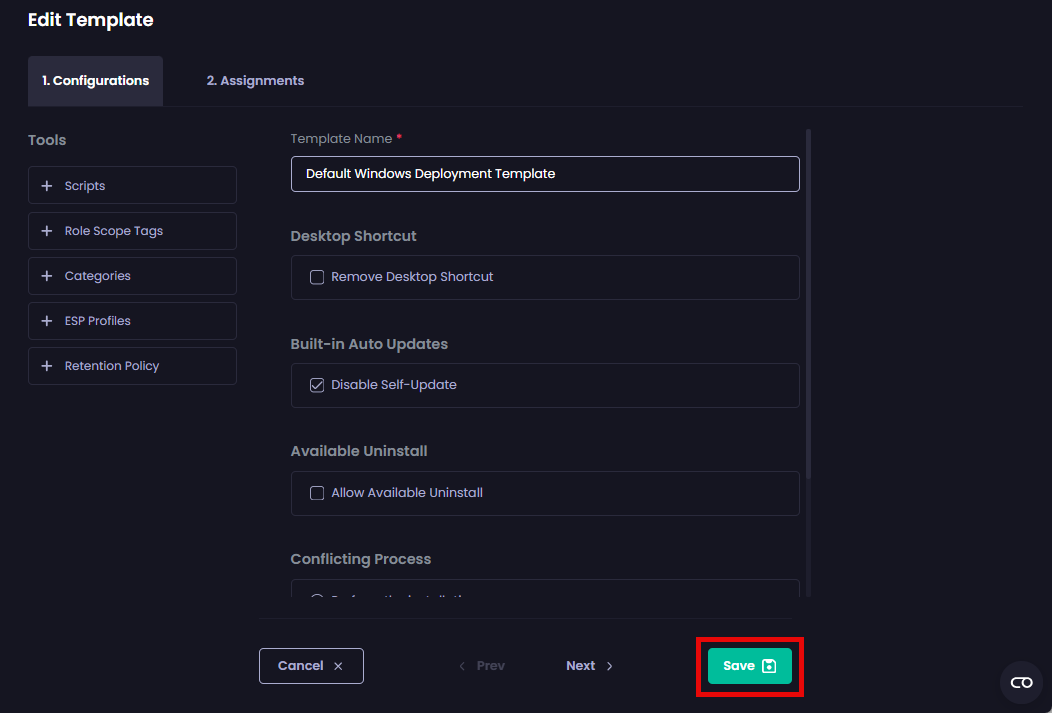Select the Configurations tab
The width and height of the screenshot is (1052, 713).
pyautogui.click(x=95, y=81)
